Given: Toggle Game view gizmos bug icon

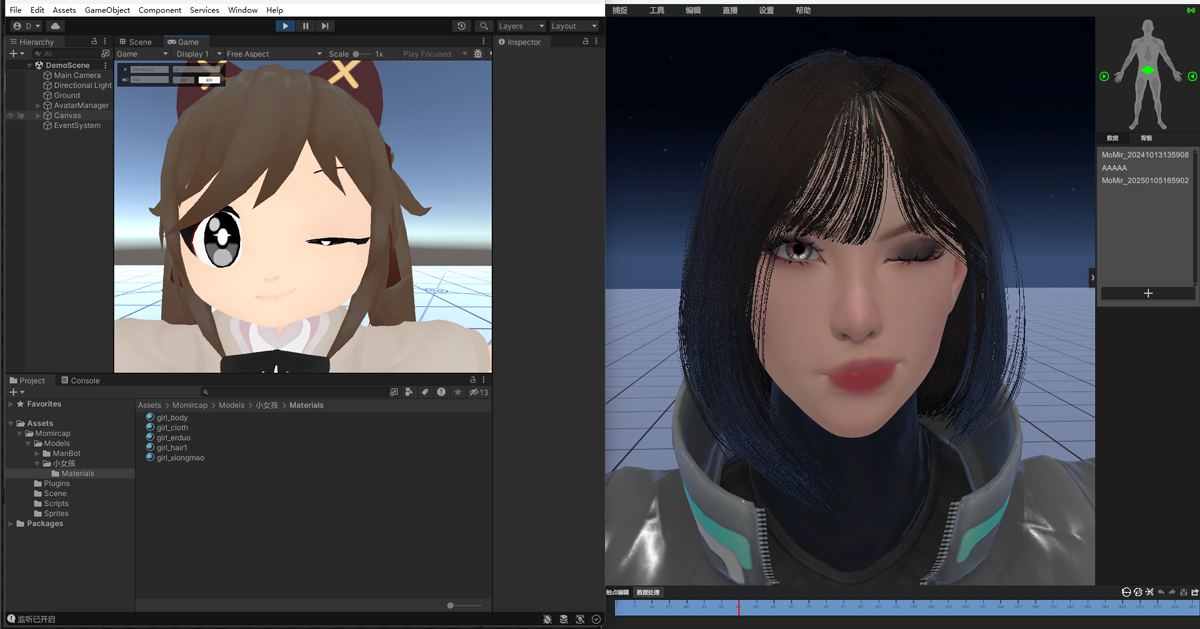Looking at the screenshot, I should pos(478,54).
